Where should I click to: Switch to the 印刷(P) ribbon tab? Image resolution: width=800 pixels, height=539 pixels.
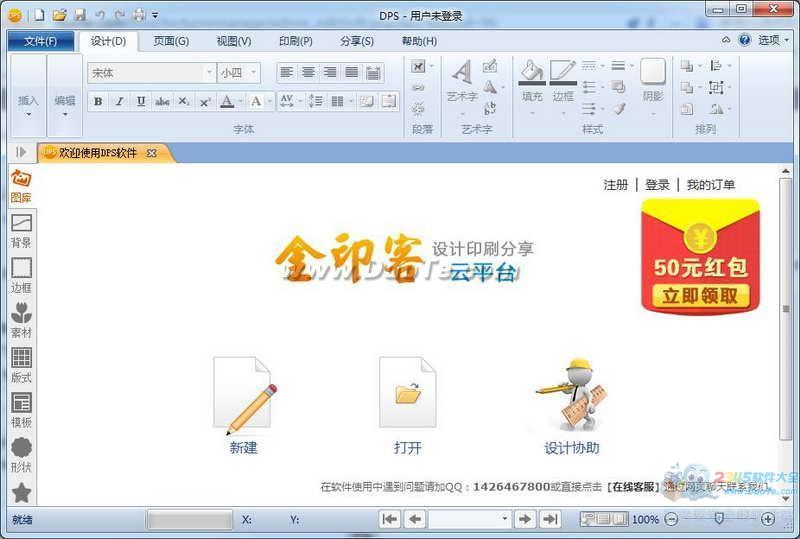(x=296, y=41)
